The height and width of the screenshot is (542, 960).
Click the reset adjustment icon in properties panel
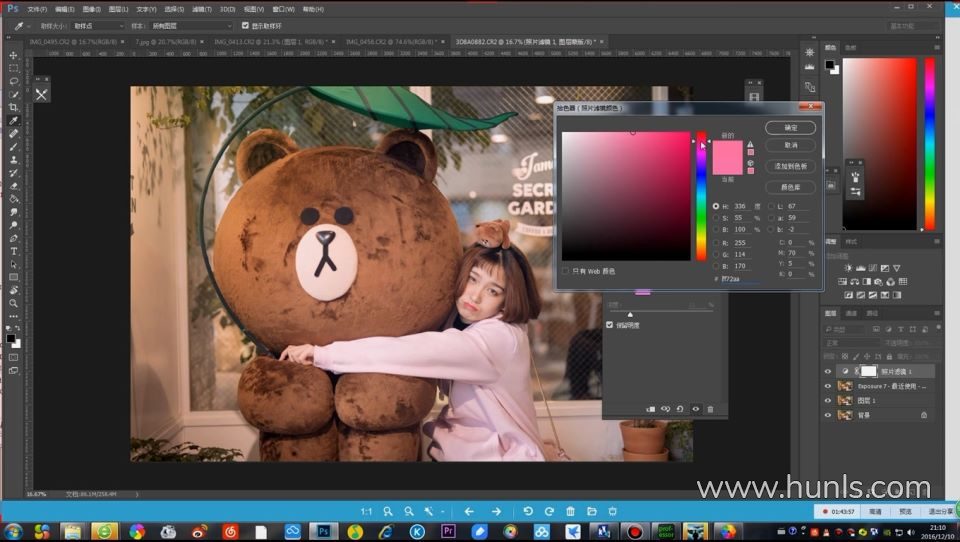pos(680,409)
